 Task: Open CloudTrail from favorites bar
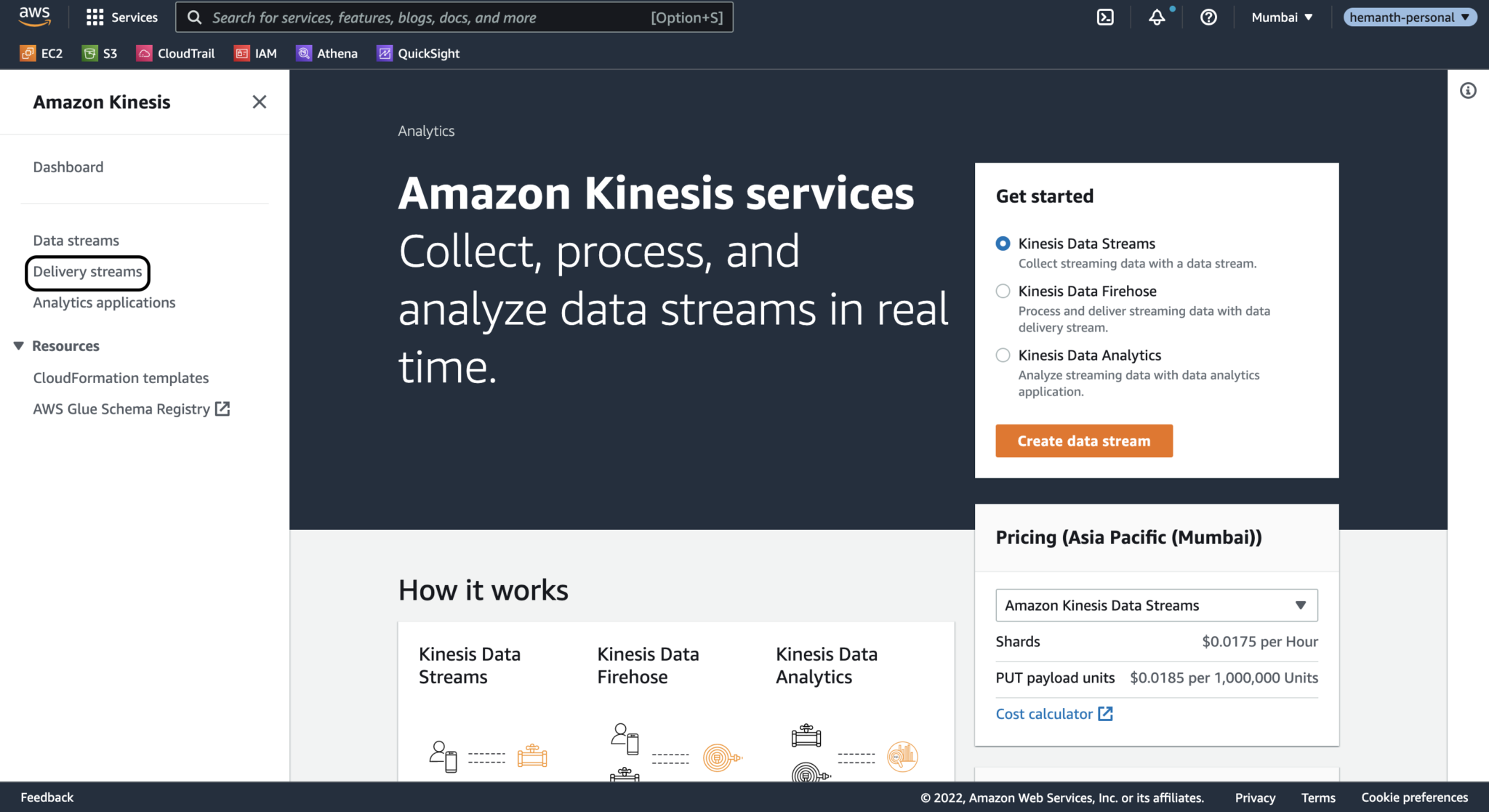(x=175, y=52)
